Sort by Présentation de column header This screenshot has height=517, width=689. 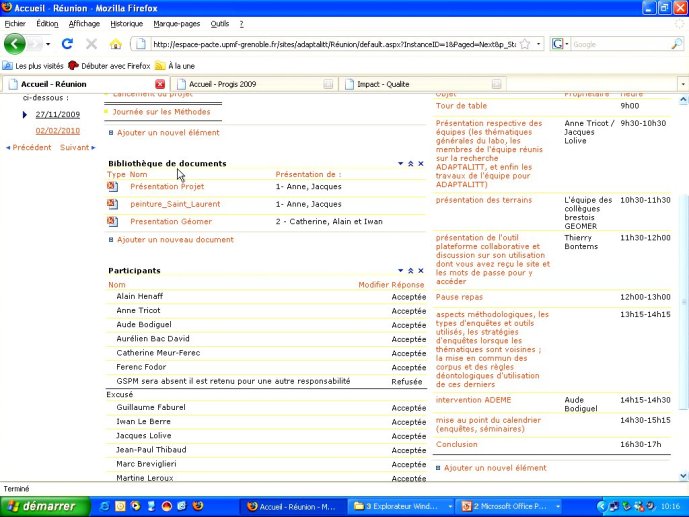click(308, 174)
